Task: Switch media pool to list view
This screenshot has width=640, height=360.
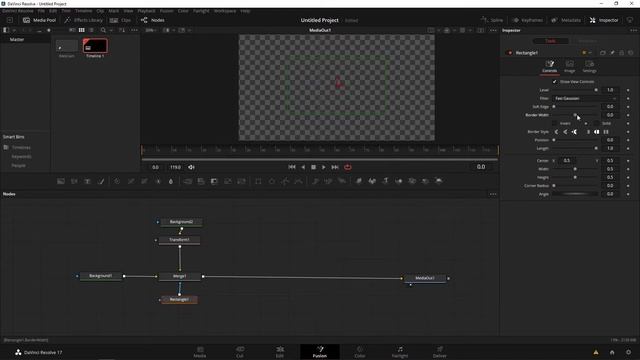Action: [x=91, y=30]
